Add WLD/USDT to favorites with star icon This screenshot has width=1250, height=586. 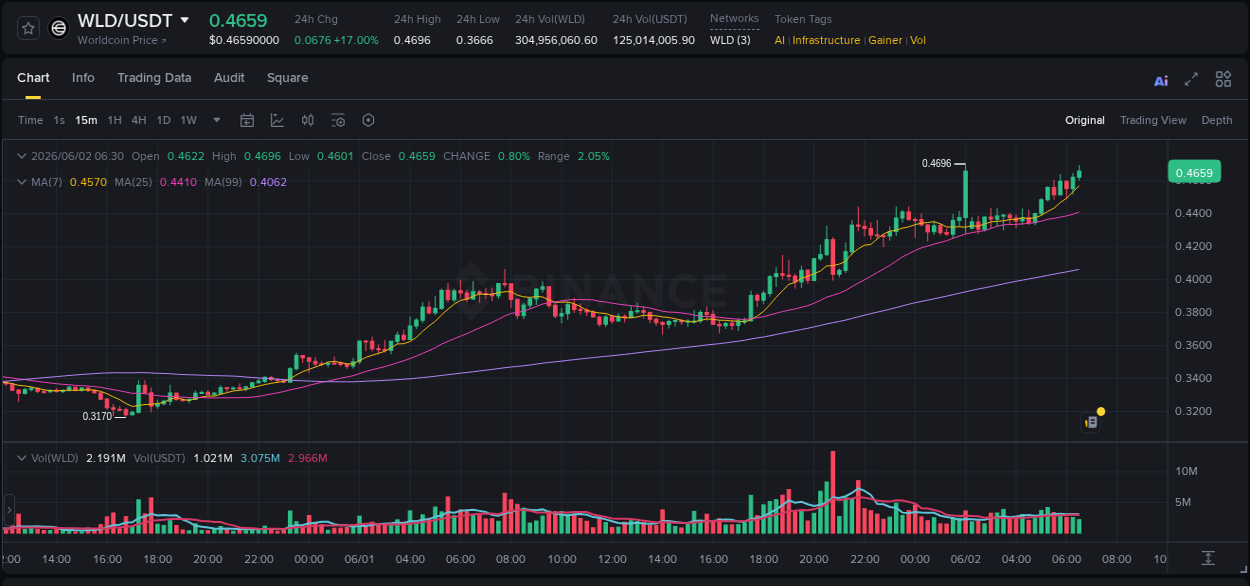(x=28, y=28)
